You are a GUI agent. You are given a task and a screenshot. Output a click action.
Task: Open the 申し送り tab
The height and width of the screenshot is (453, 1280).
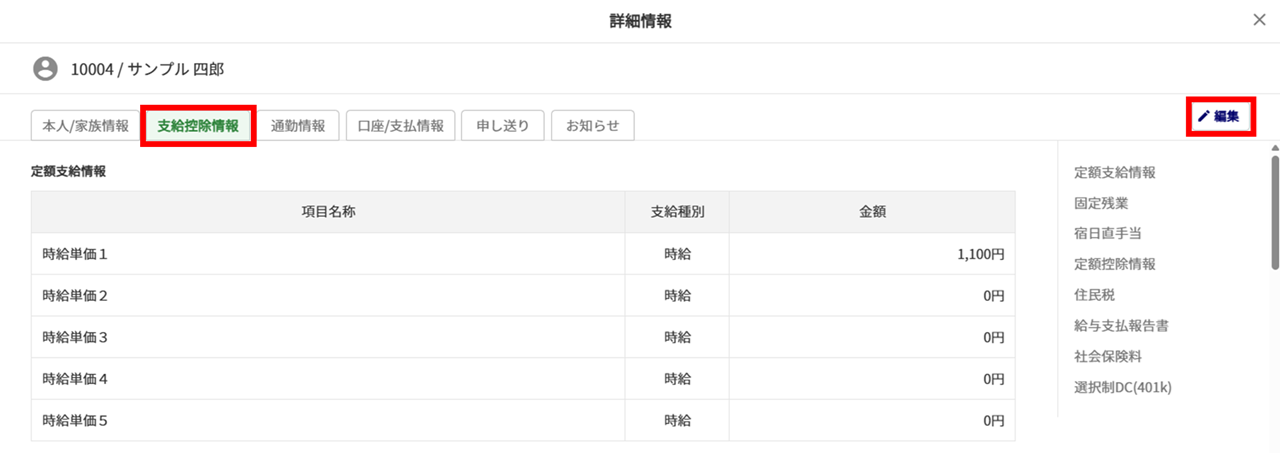pos(502,126)
